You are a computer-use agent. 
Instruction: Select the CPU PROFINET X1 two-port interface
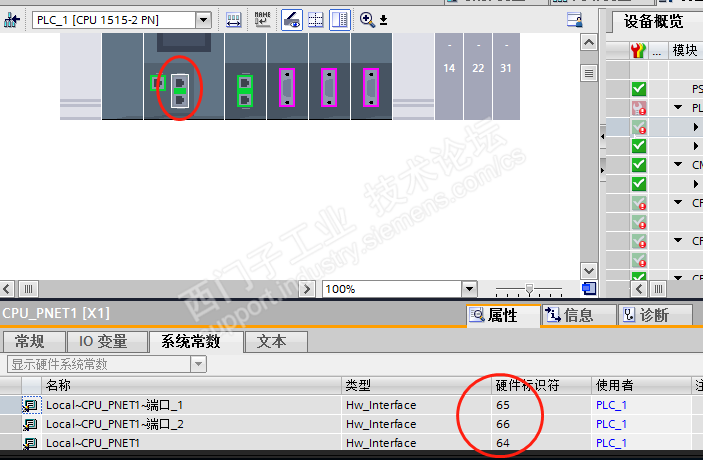coord(180,91)
